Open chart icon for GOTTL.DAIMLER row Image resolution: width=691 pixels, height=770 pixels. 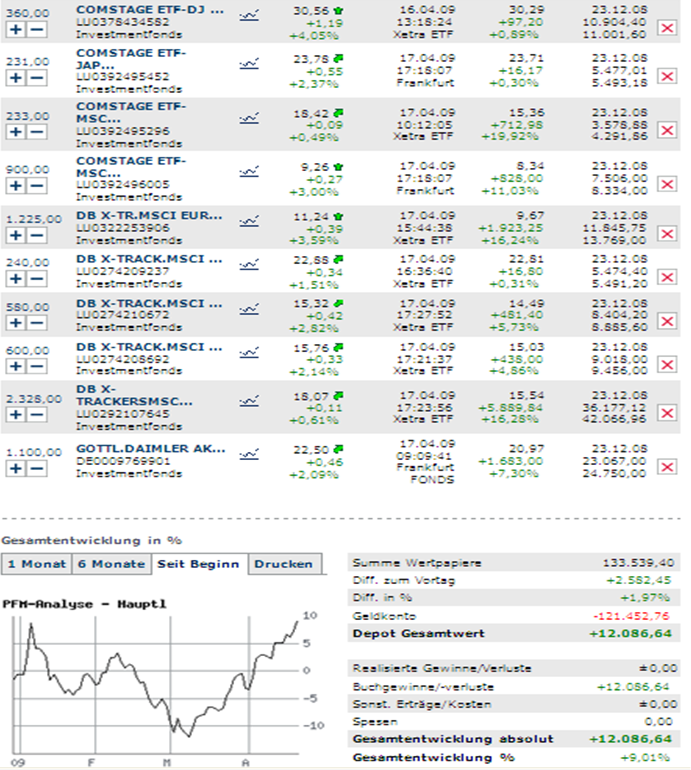(x=249, y=455)
